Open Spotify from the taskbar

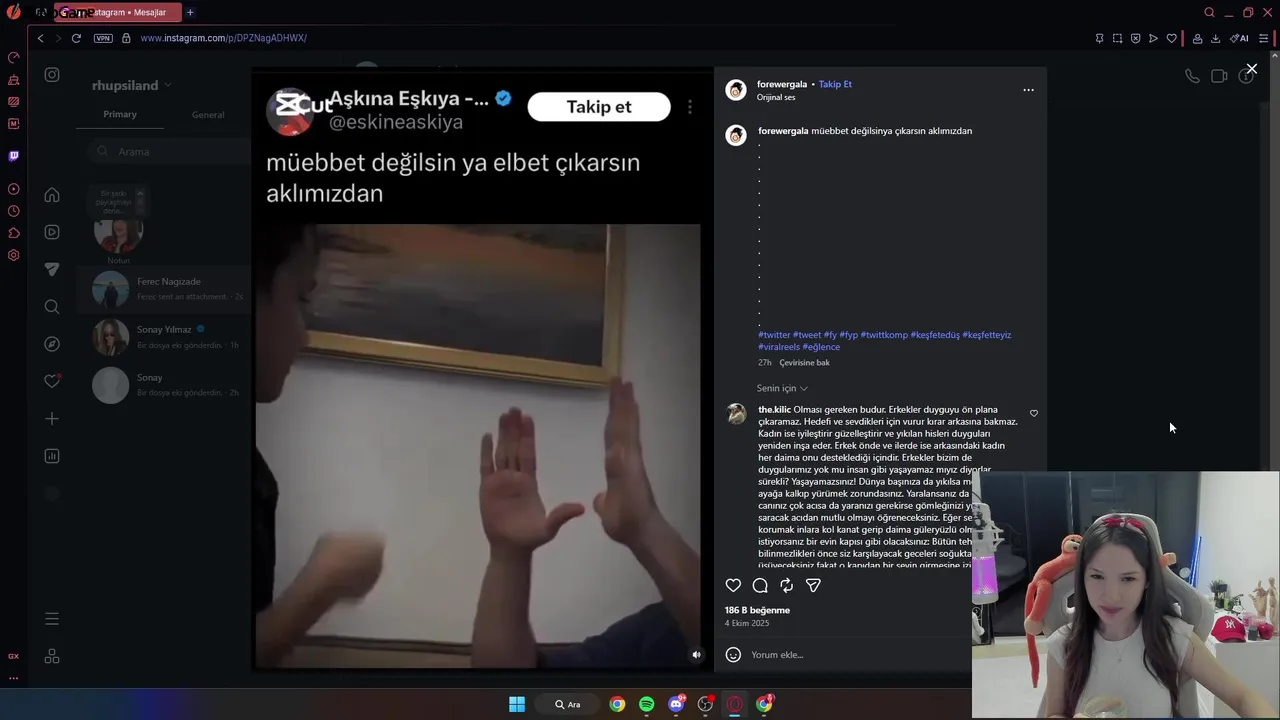(x=646, y=704)
